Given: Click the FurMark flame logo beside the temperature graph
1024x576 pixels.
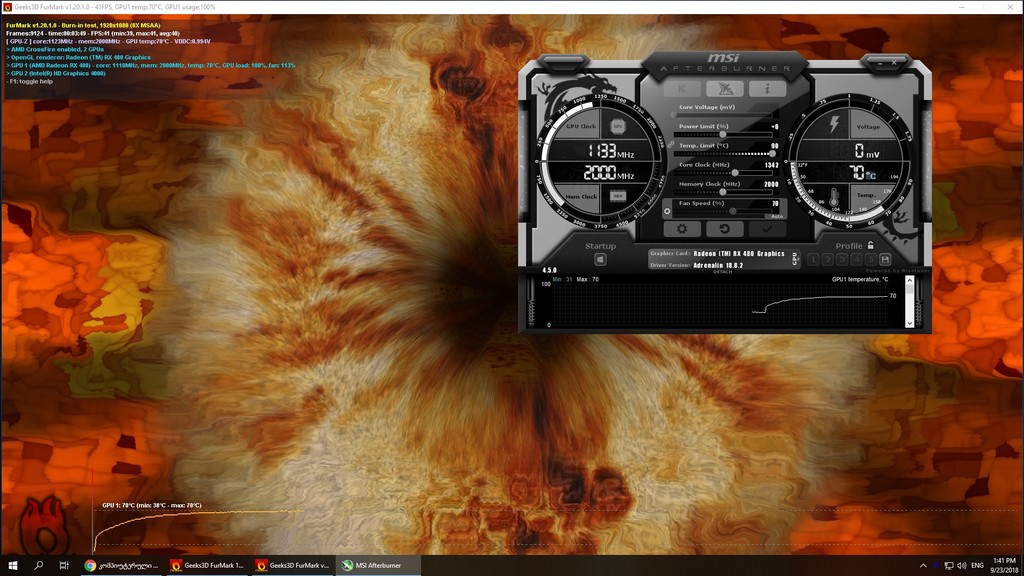Looking at the screenshot, I should point(44,526).
